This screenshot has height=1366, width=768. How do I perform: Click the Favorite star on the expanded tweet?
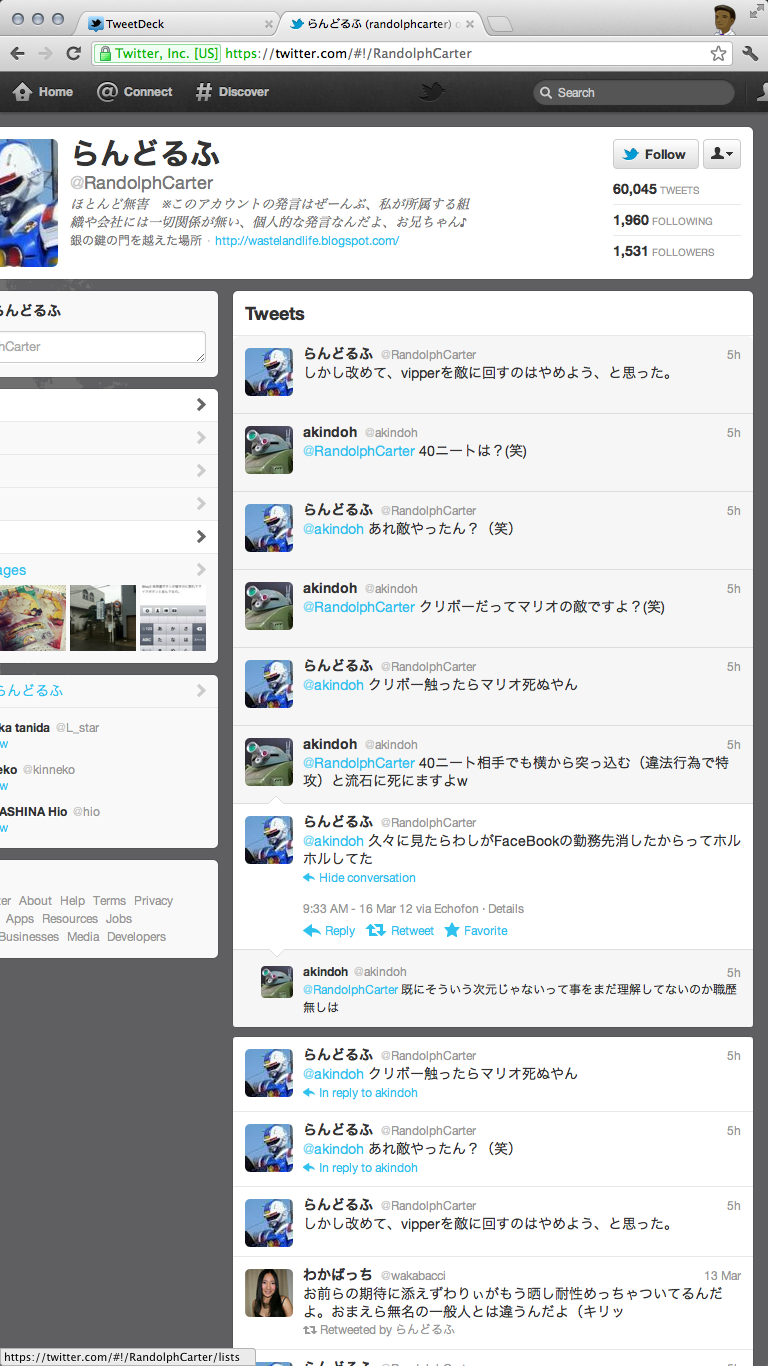pos(476,931)
